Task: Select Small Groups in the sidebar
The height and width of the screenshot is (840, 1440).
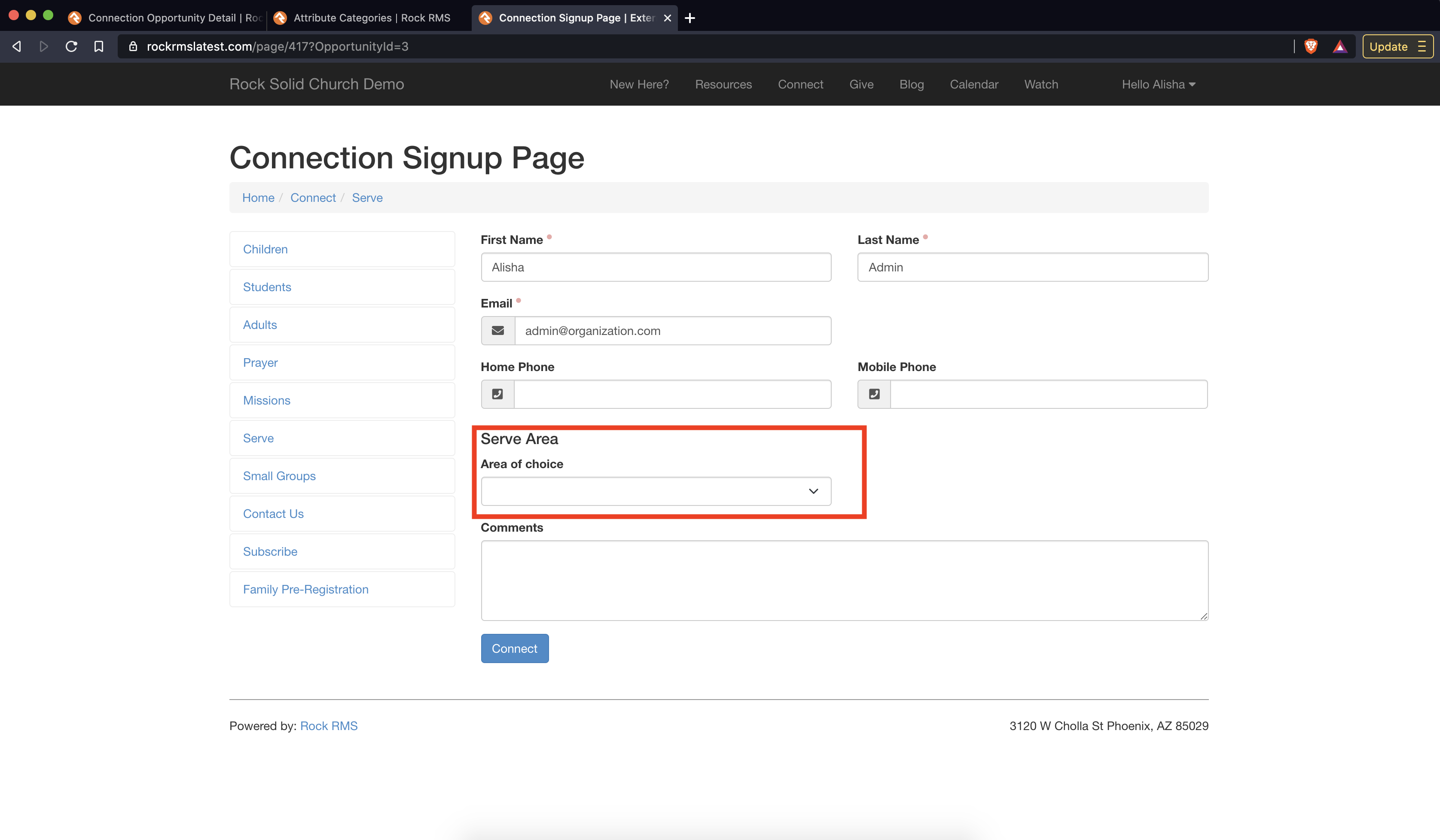Action: [342, 476]
